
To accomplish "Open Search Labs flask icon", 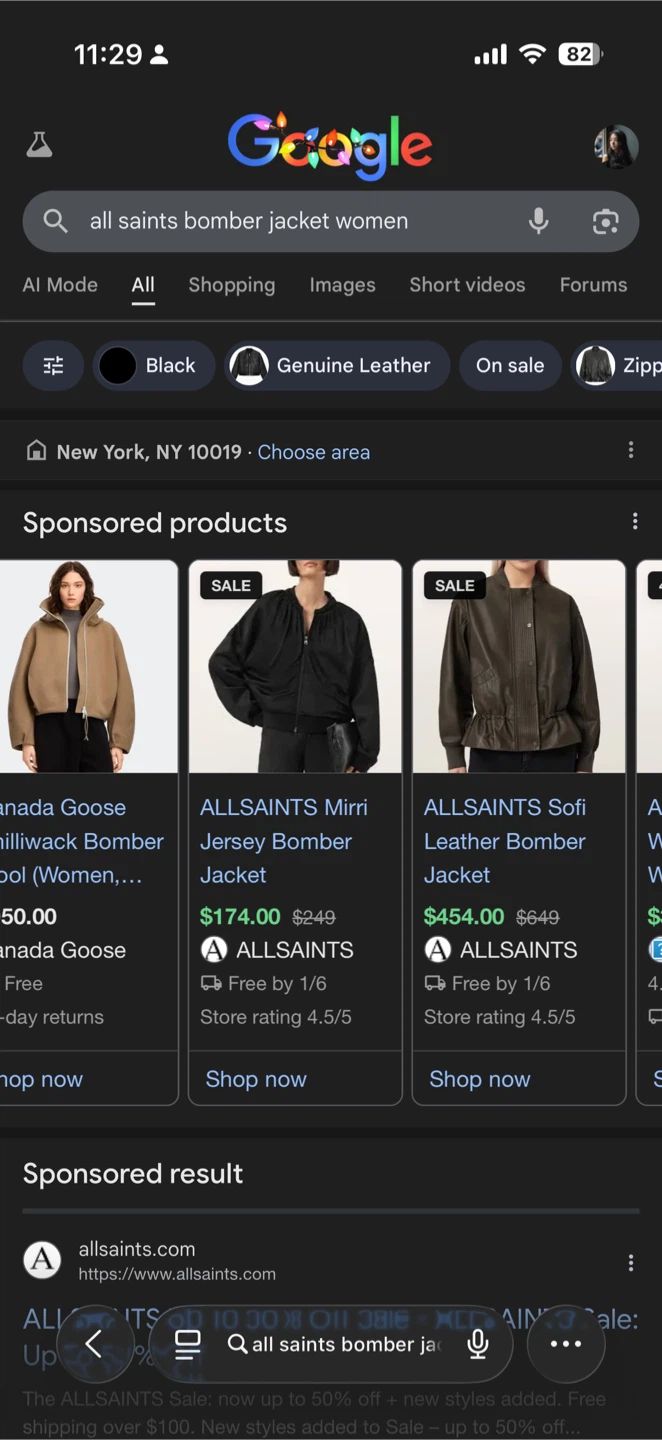I will coord(39,145).
